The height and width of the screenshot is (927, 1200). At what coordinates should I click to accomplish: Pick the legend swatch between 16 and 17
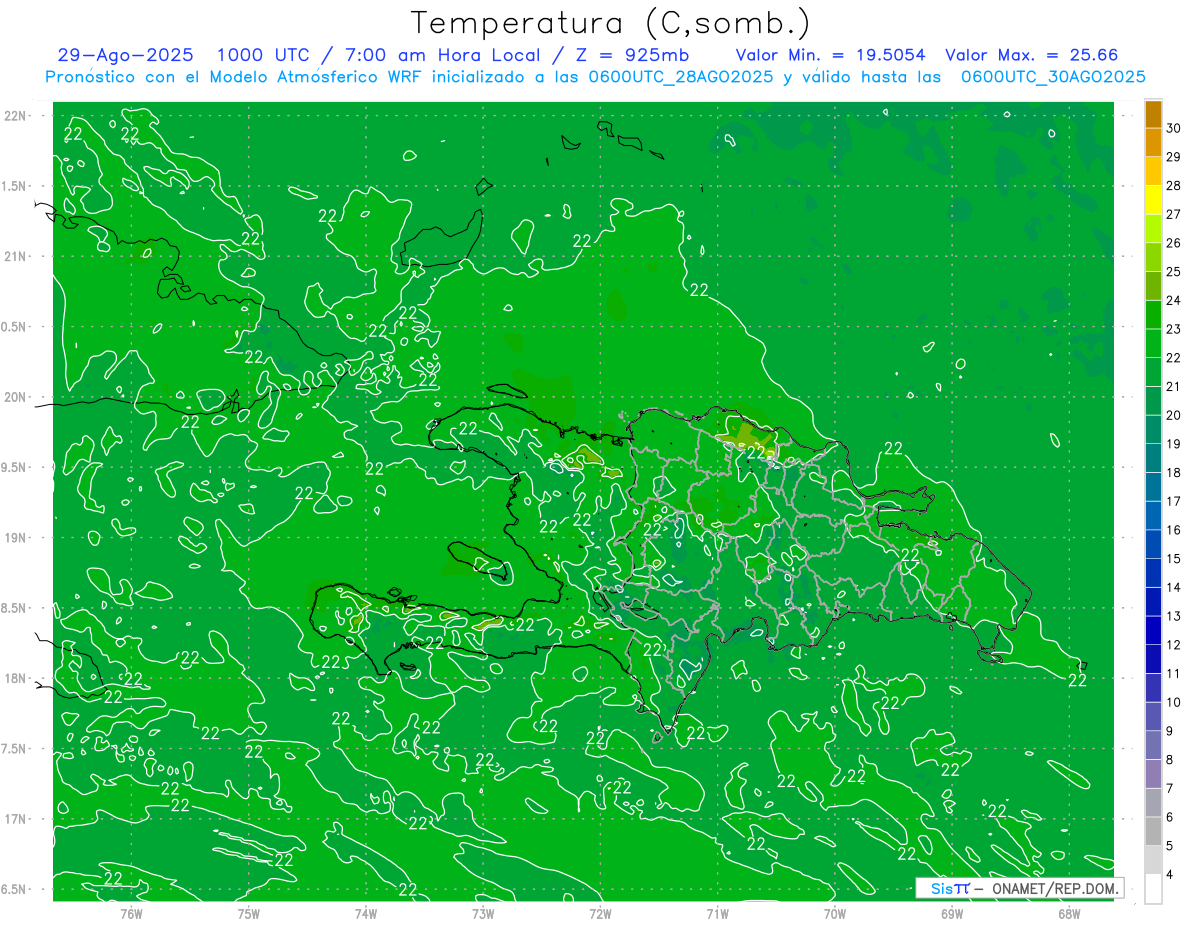[x=1153, y=515]
